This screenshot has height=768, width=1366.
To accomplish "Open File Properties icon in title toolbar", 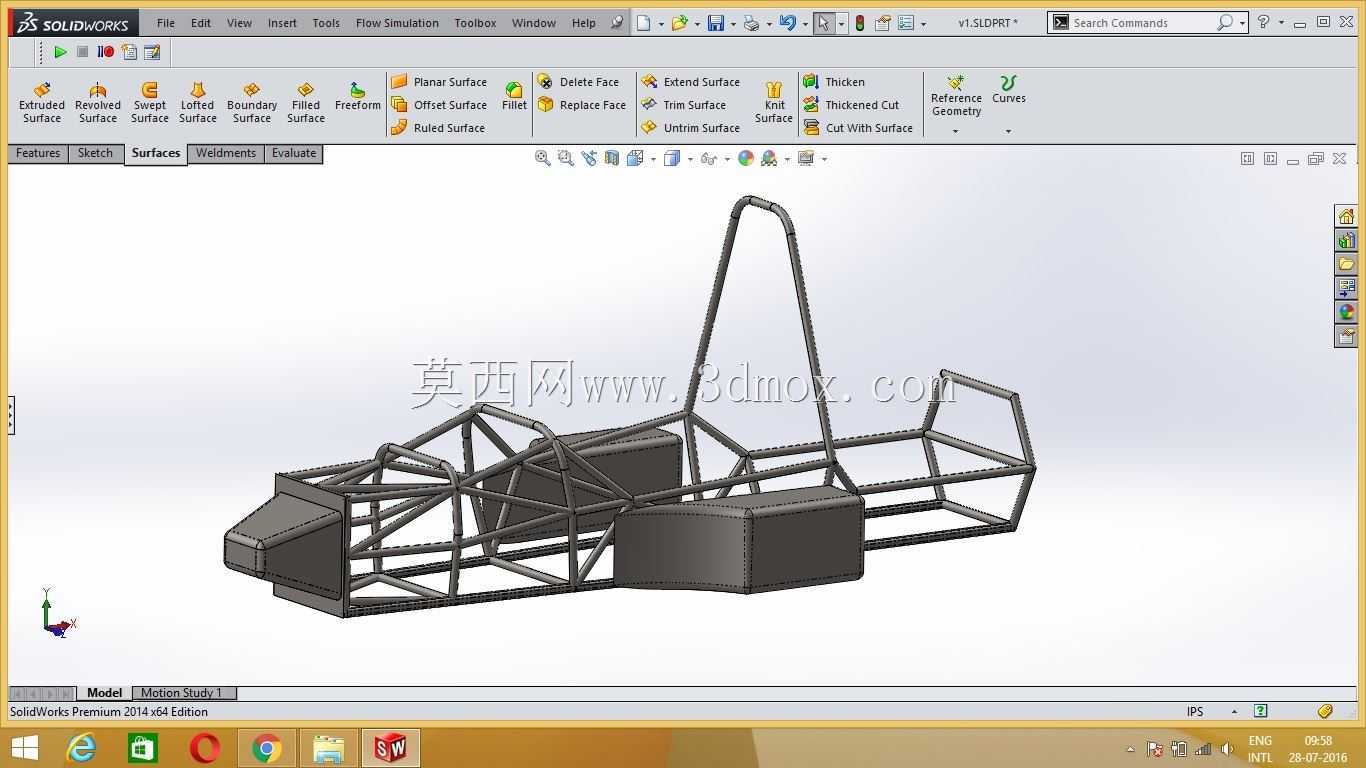I will (883, 23).
